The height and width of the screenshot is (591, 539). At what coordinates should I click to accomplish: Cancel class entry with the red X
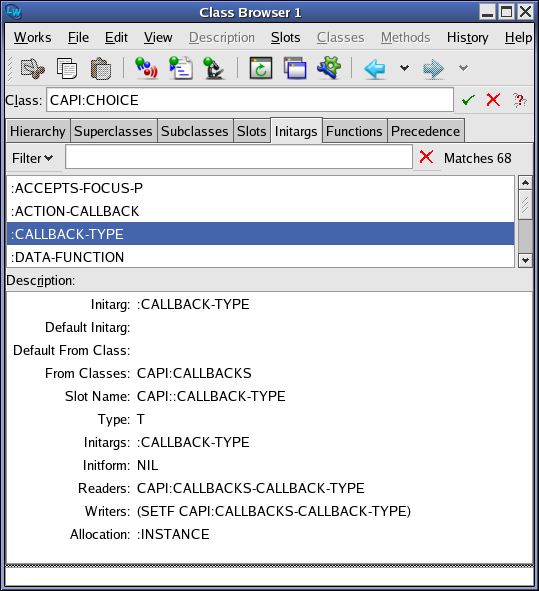(493, 100)
